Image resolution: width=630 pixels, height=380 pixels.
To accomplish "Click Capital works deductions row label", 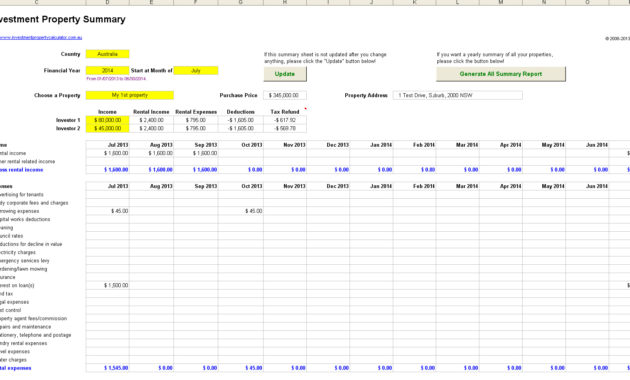I will (25, 219).
